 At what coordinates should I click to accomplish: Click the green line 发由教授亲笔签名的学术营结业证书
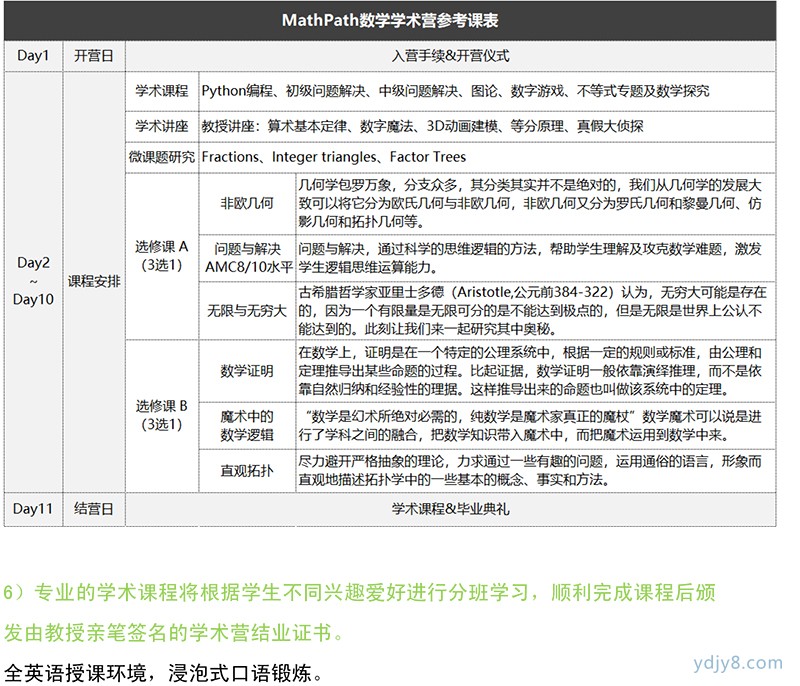174,633
